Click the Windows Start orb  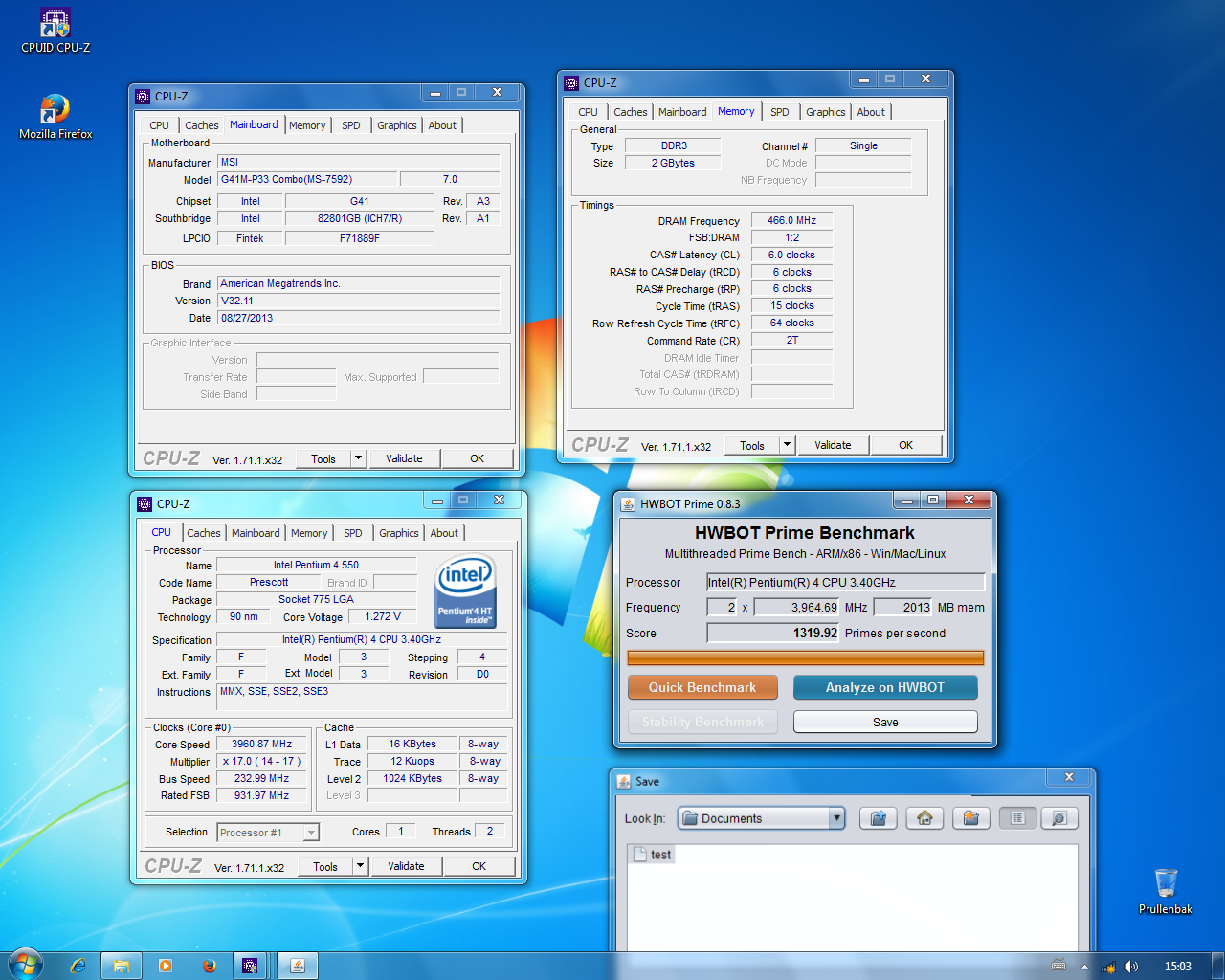pos(26,965)
